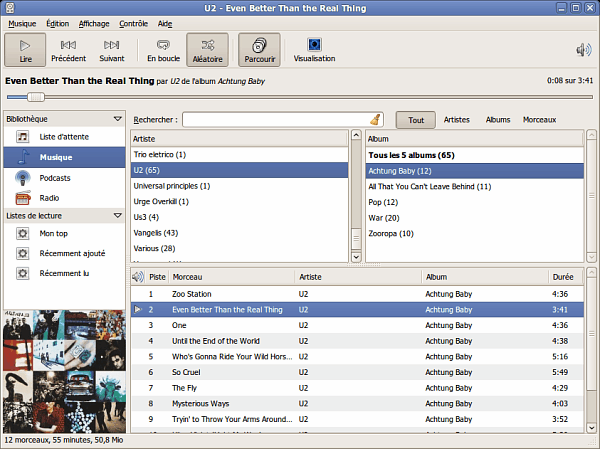
Task: Click the play indicator on track 2 row
Action: 138,309
